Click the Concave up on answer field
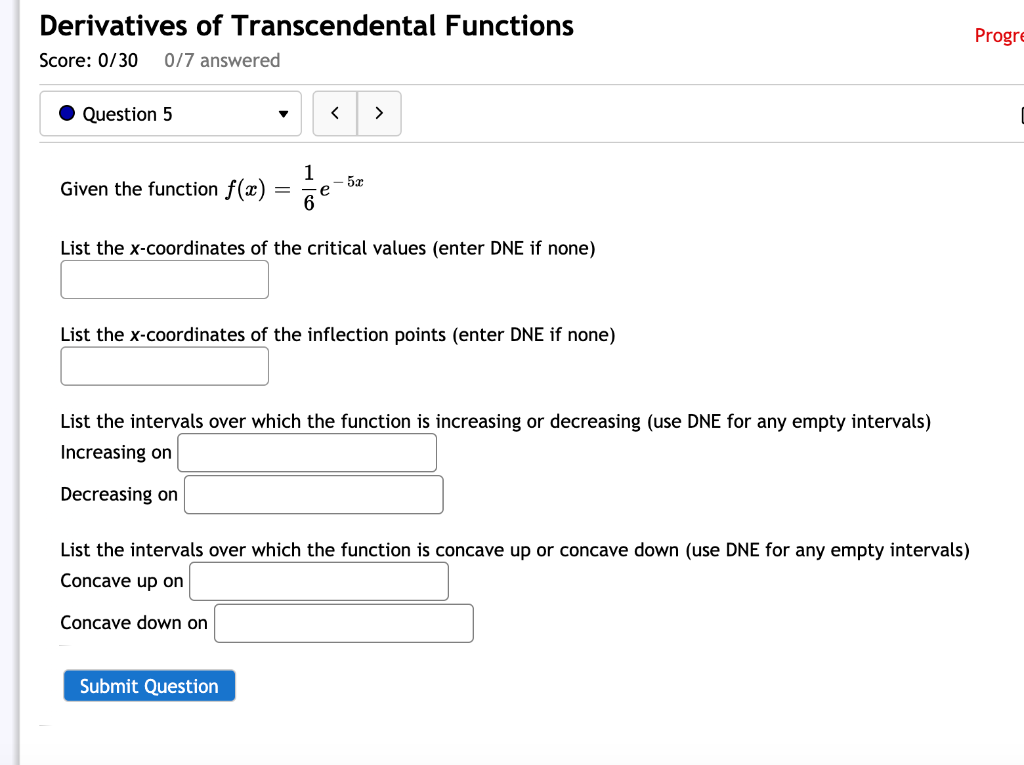The height and width of the screenshot is (765, 1024). coord(318,581)
